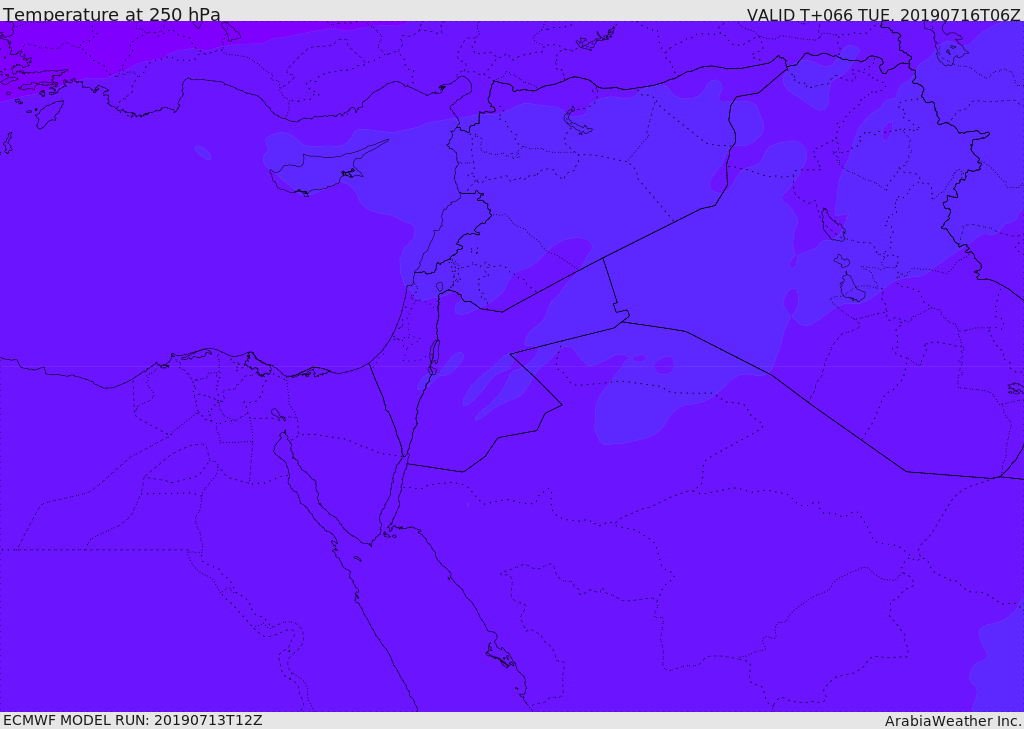
Task: Click the 'VALID T+066 TUE. 20190716T06Z' label
Action: [884, 14]
